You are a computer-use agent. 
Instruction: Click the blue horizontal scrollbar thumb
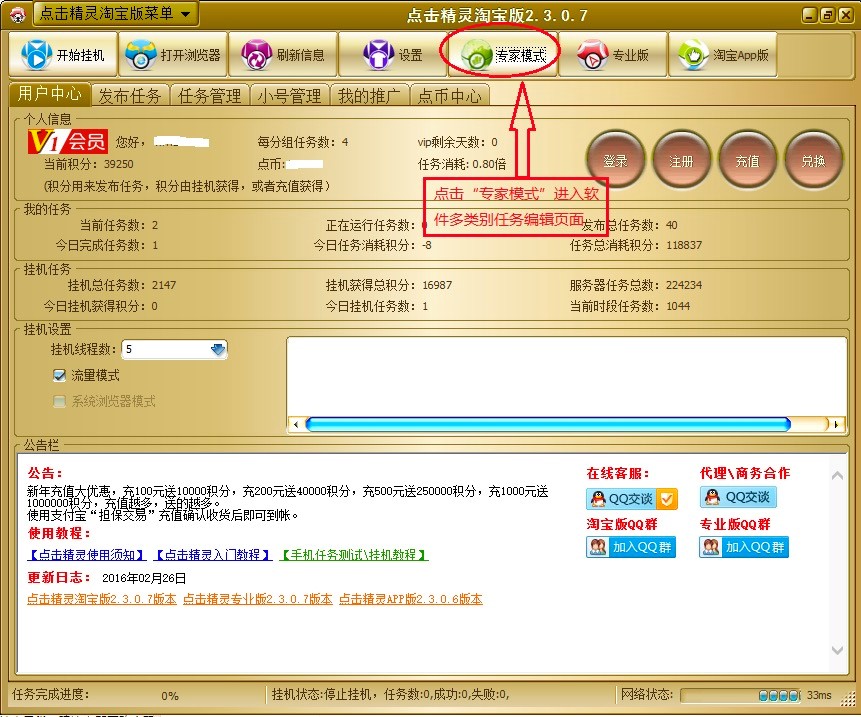(x=547, y=424)
